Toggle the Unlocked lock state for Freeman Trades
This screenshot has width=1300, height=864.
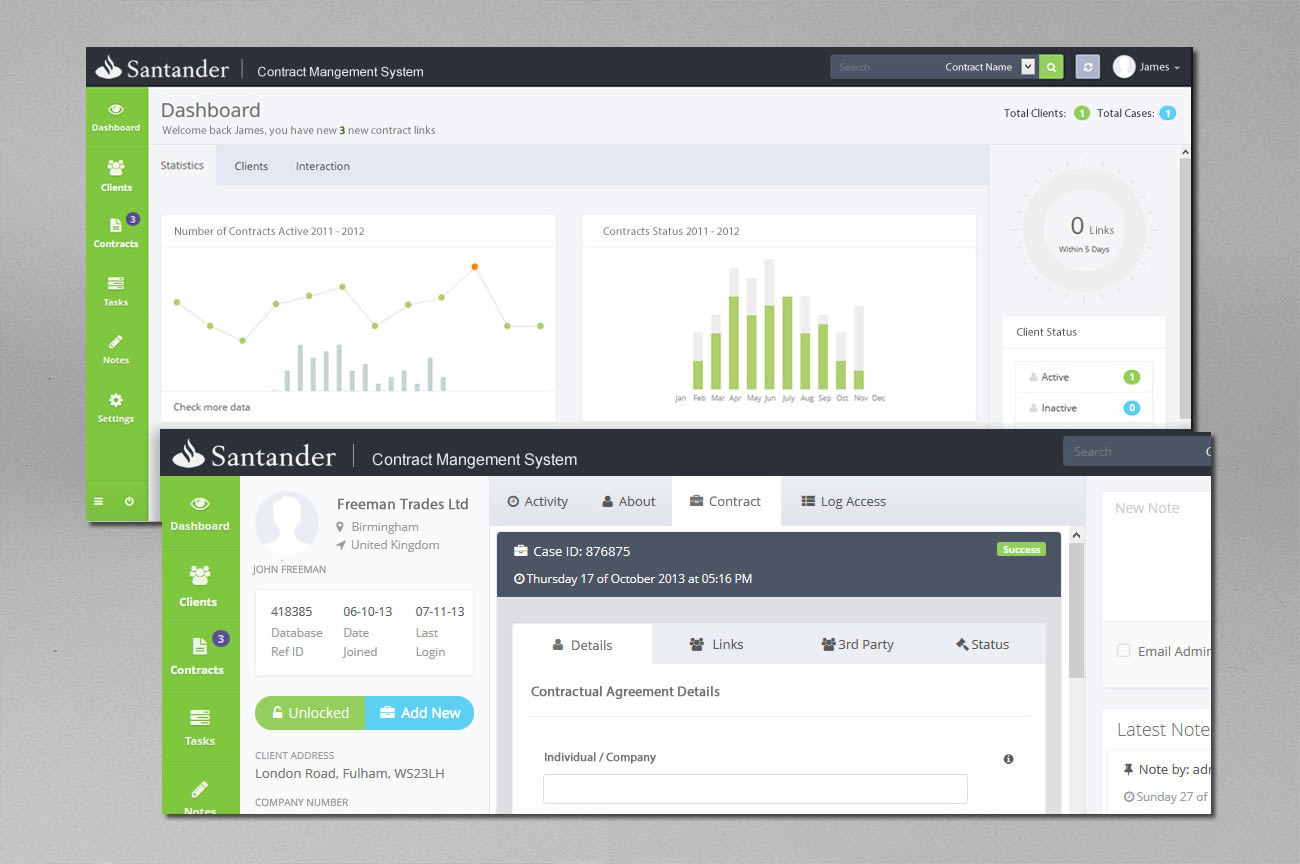[310, 712]
